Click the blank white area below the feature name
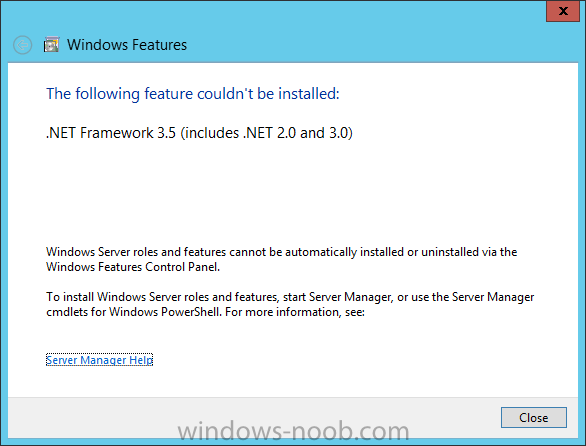 coord(292,193)
